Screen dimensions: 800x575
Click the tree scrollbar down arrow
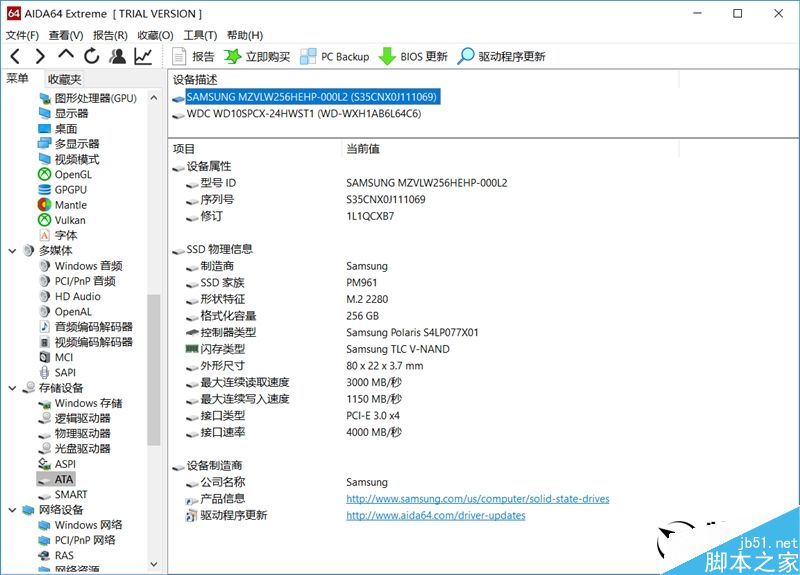(154, 564)
